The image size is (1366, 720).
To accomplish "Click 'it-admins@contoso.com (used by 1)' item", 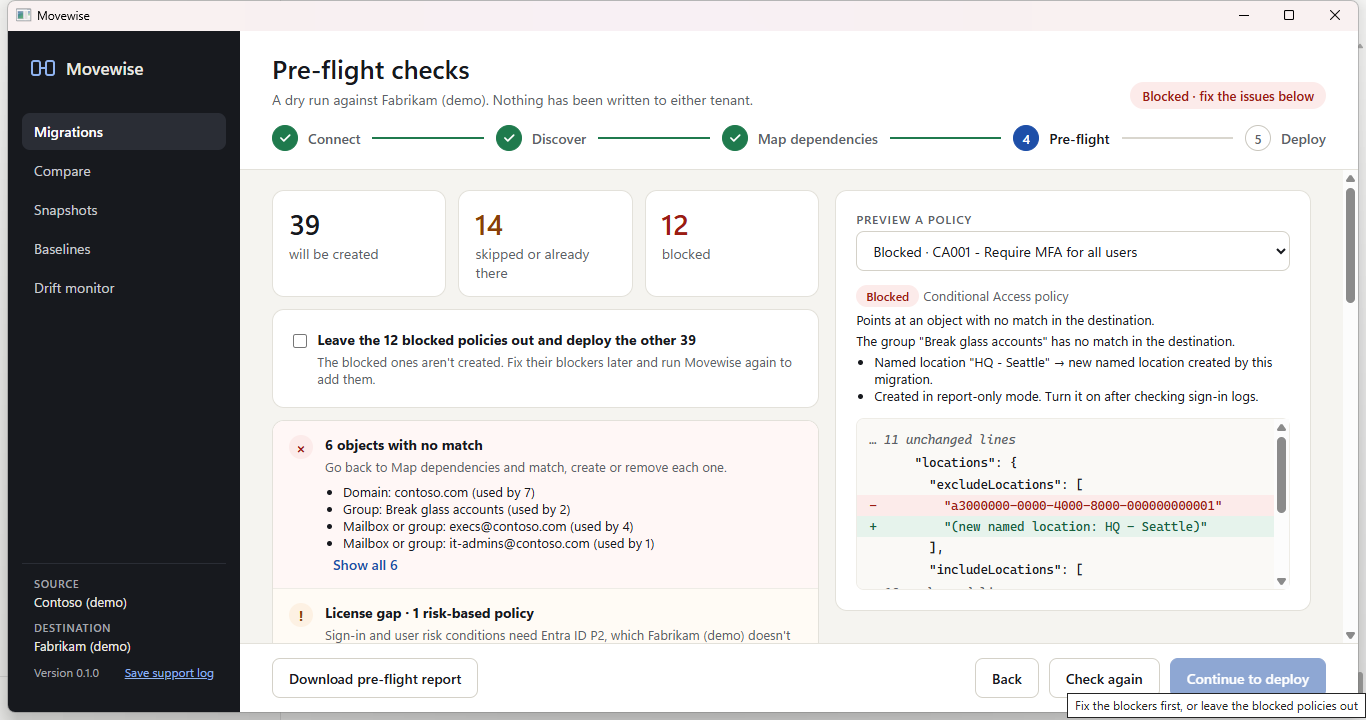I will [498, 543].
